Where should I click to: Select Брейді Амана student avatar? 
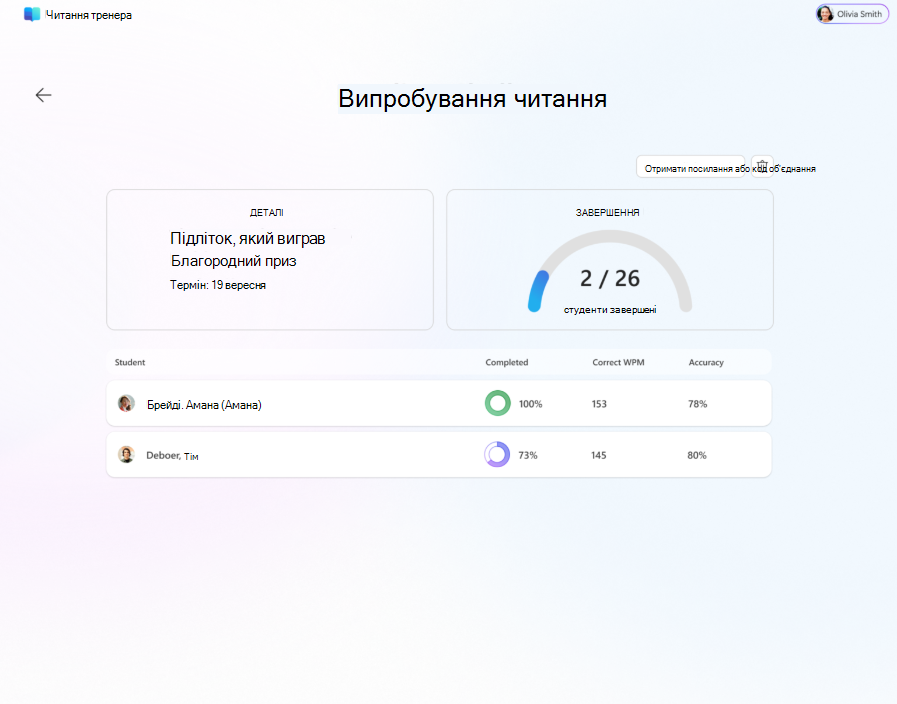[126, 404]
